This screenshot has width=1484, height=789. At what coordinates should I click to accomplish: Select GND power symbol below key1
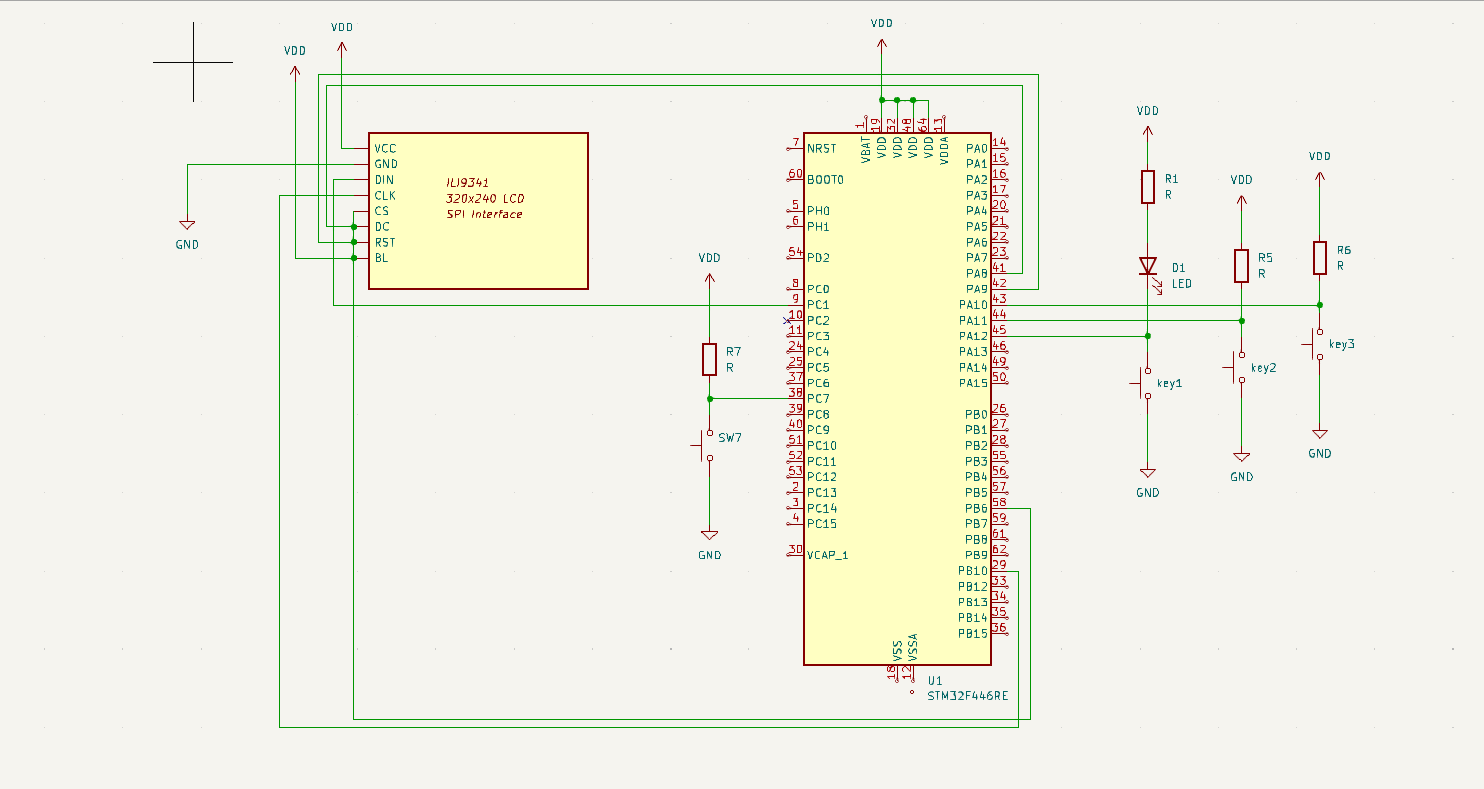[1148, 473]
